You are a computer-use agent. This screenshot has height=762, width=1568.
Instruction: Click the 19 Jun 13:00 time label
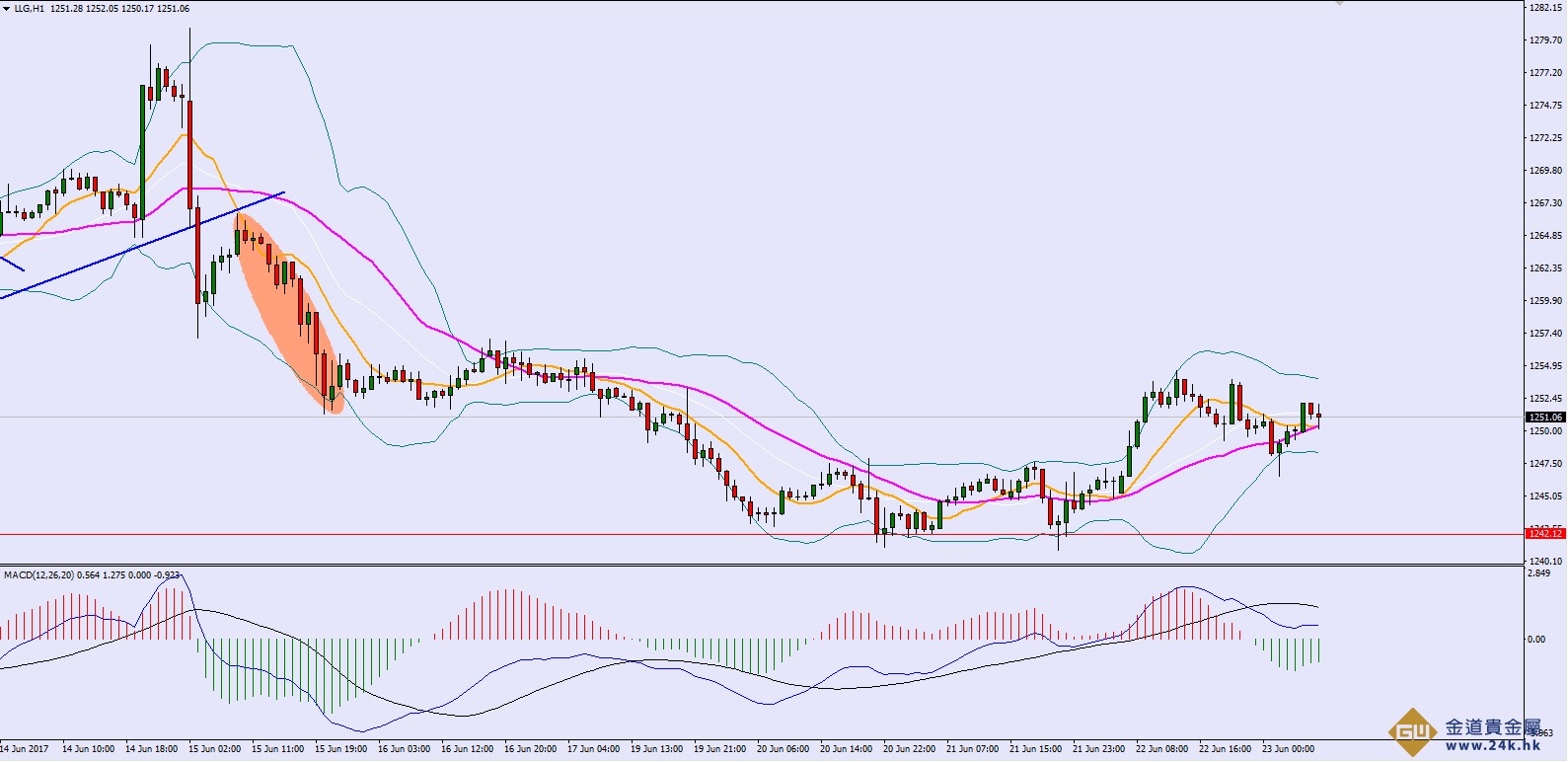tap(656, 749)
